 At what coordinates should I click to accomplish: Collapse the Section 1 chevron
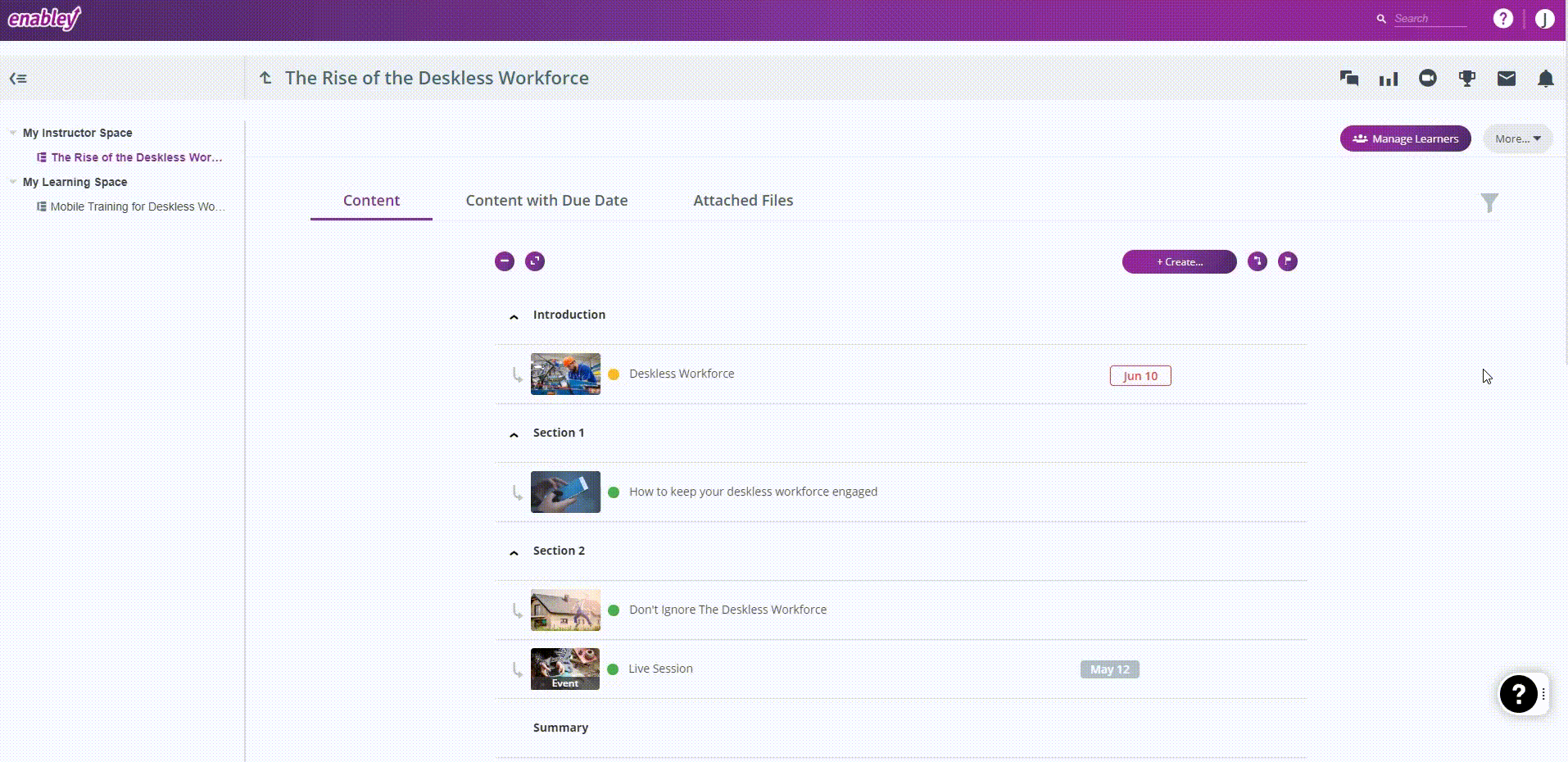pos(514,434)
